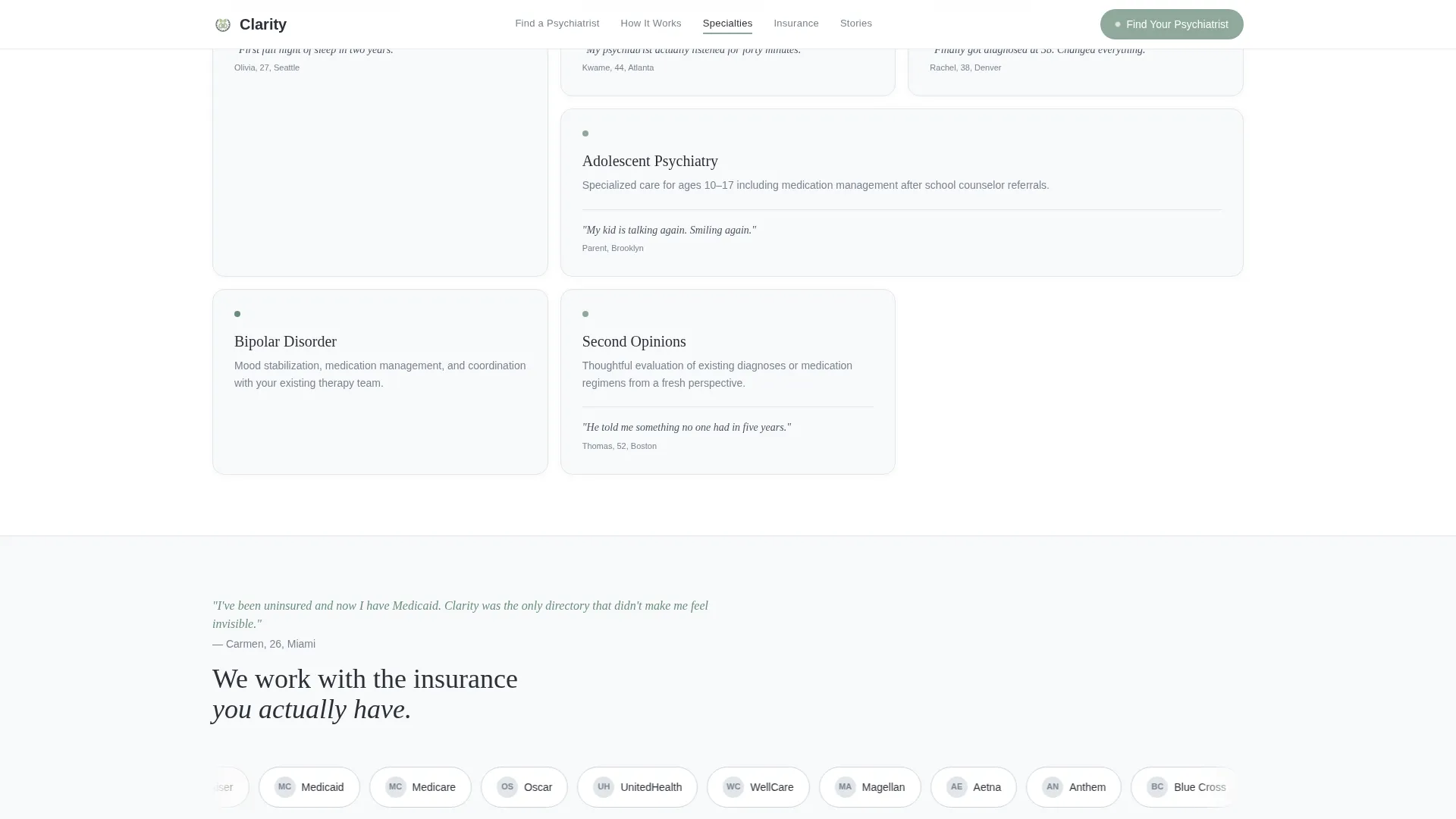
Task: Click the Clarity logo icon
Action: point(222,24)
